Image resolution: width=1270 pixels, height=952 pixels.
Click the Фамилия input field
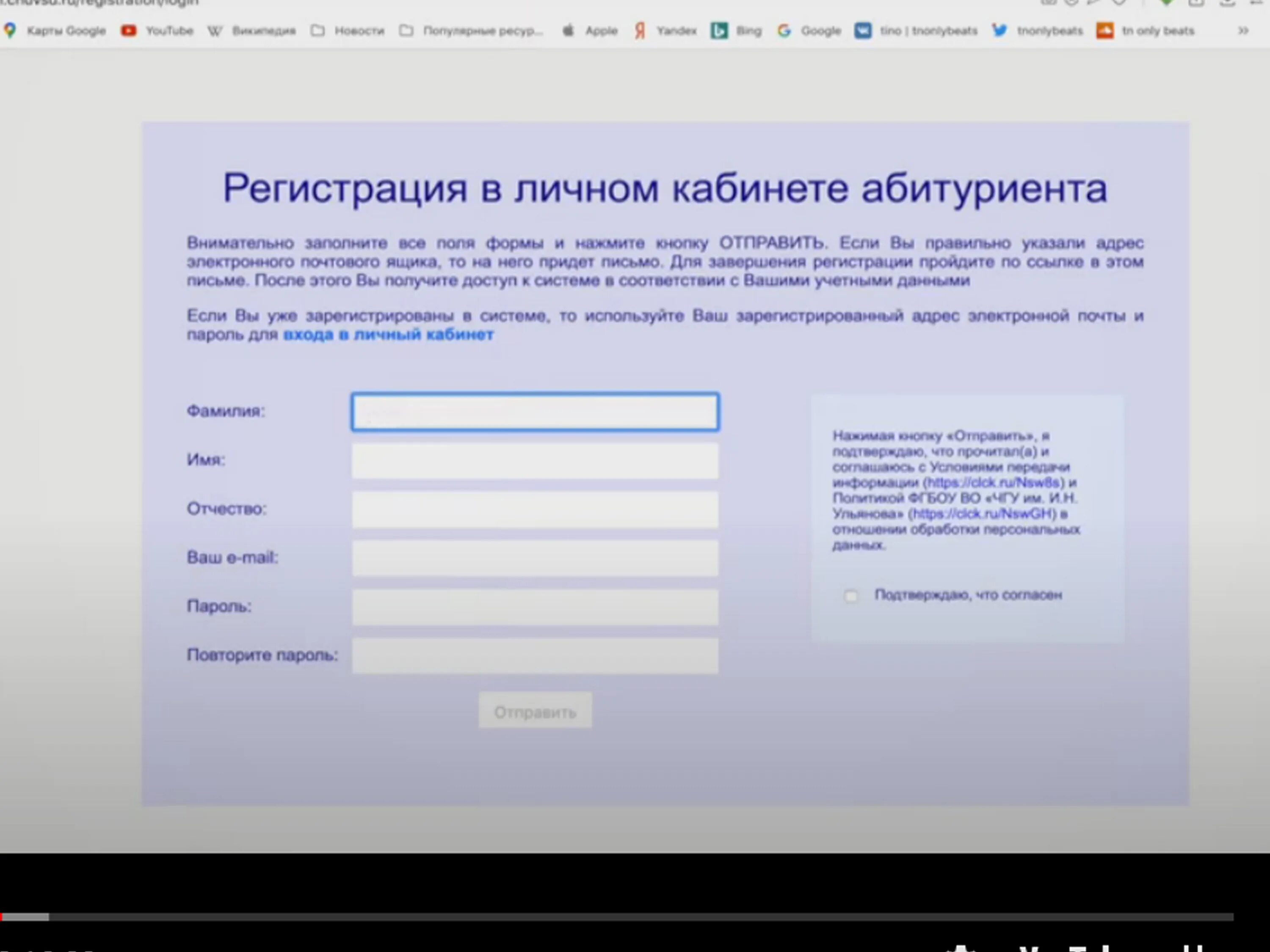(535, 411)
